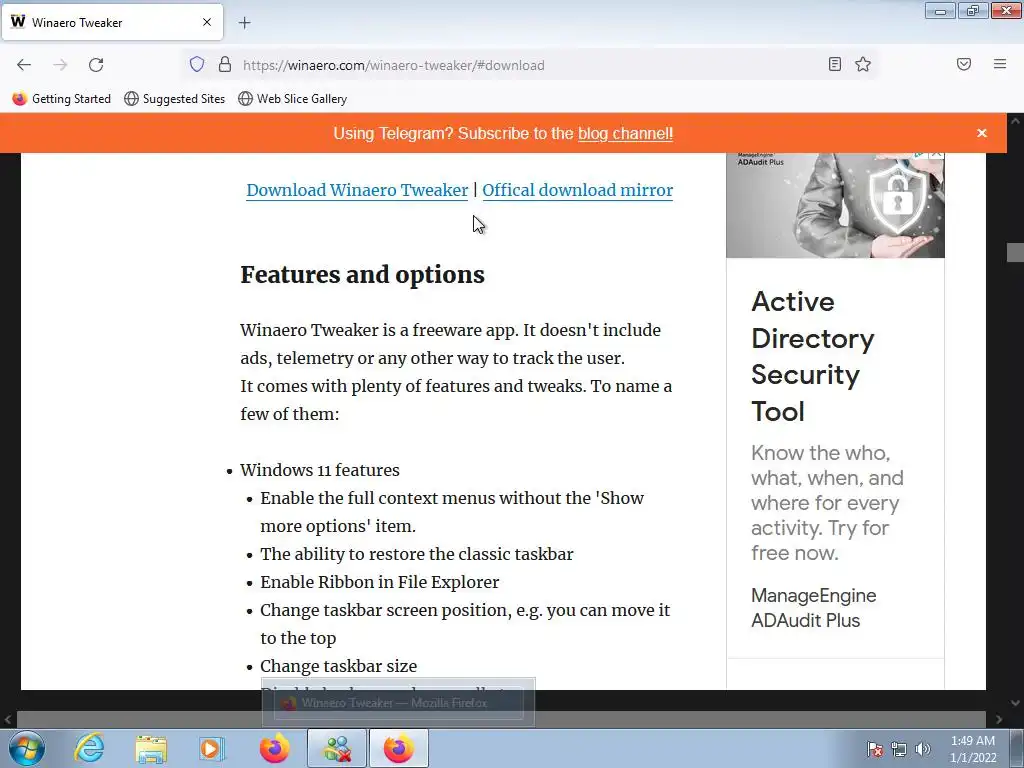Click 'Change taskbar size' list item

pyautogui.click(x=338, y=666)
